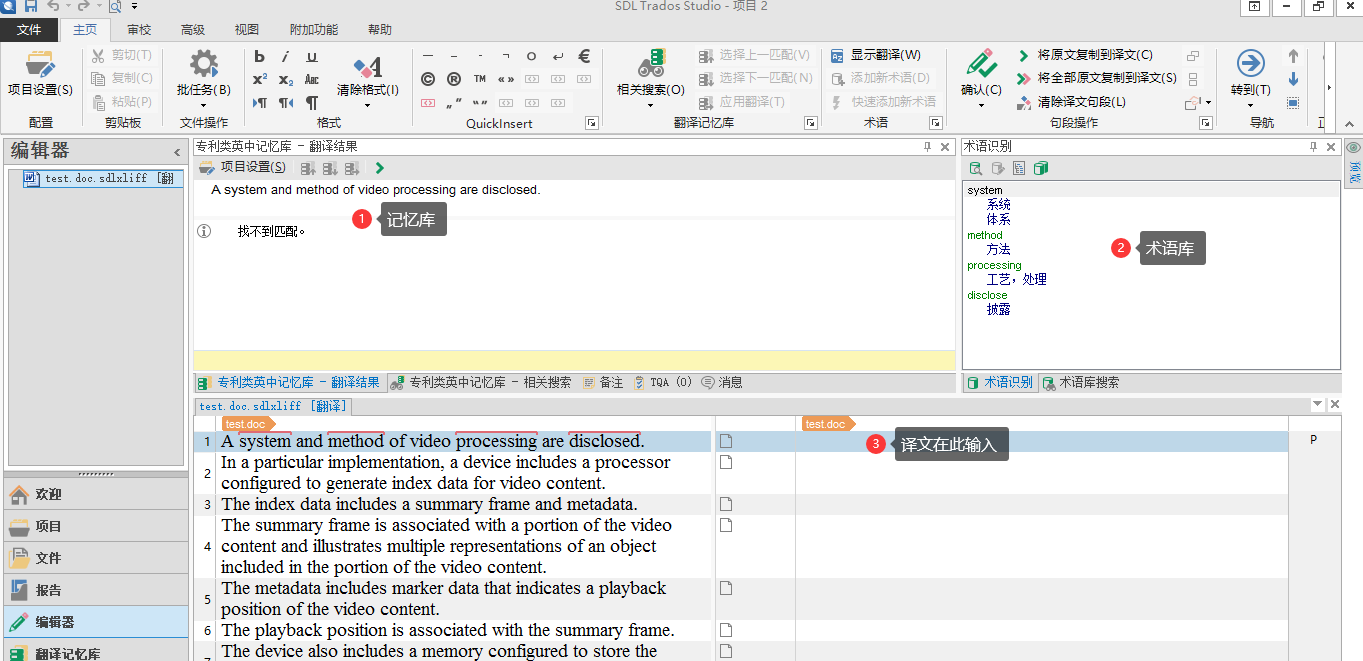The height and width of the screenshot is (661, 1363).
Task: Toggle italic formatting in the ribbon
Action: click(x=286, y=57)
